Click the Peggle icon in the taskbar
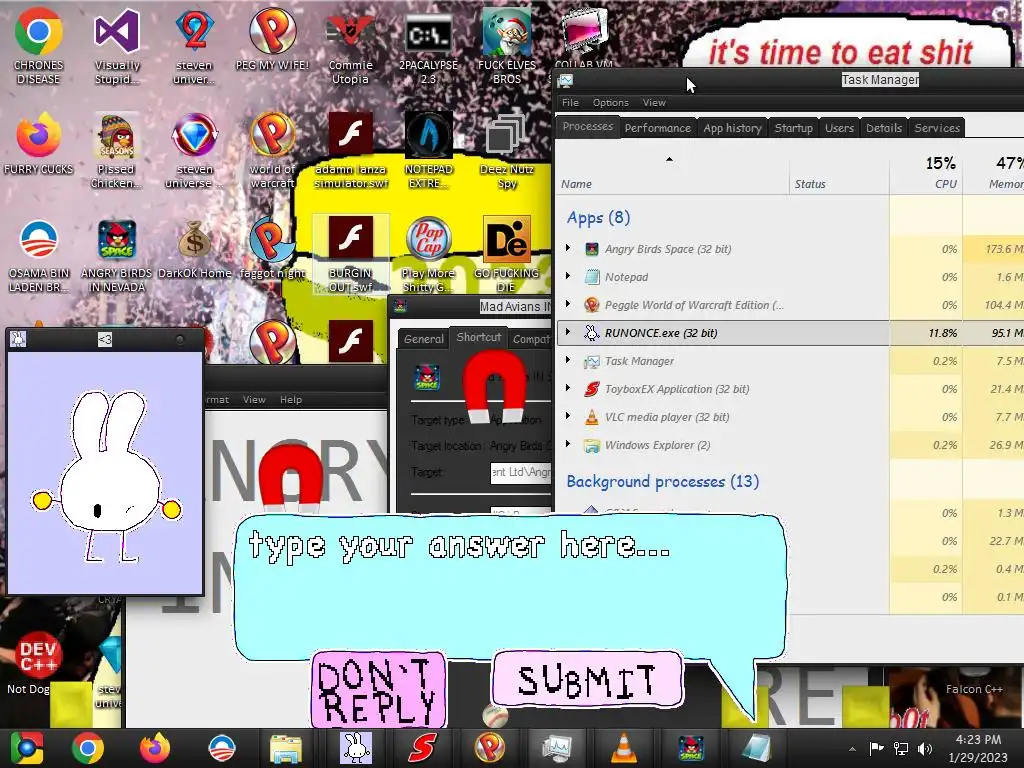The image size is (1024, 768). click(490, 748)
